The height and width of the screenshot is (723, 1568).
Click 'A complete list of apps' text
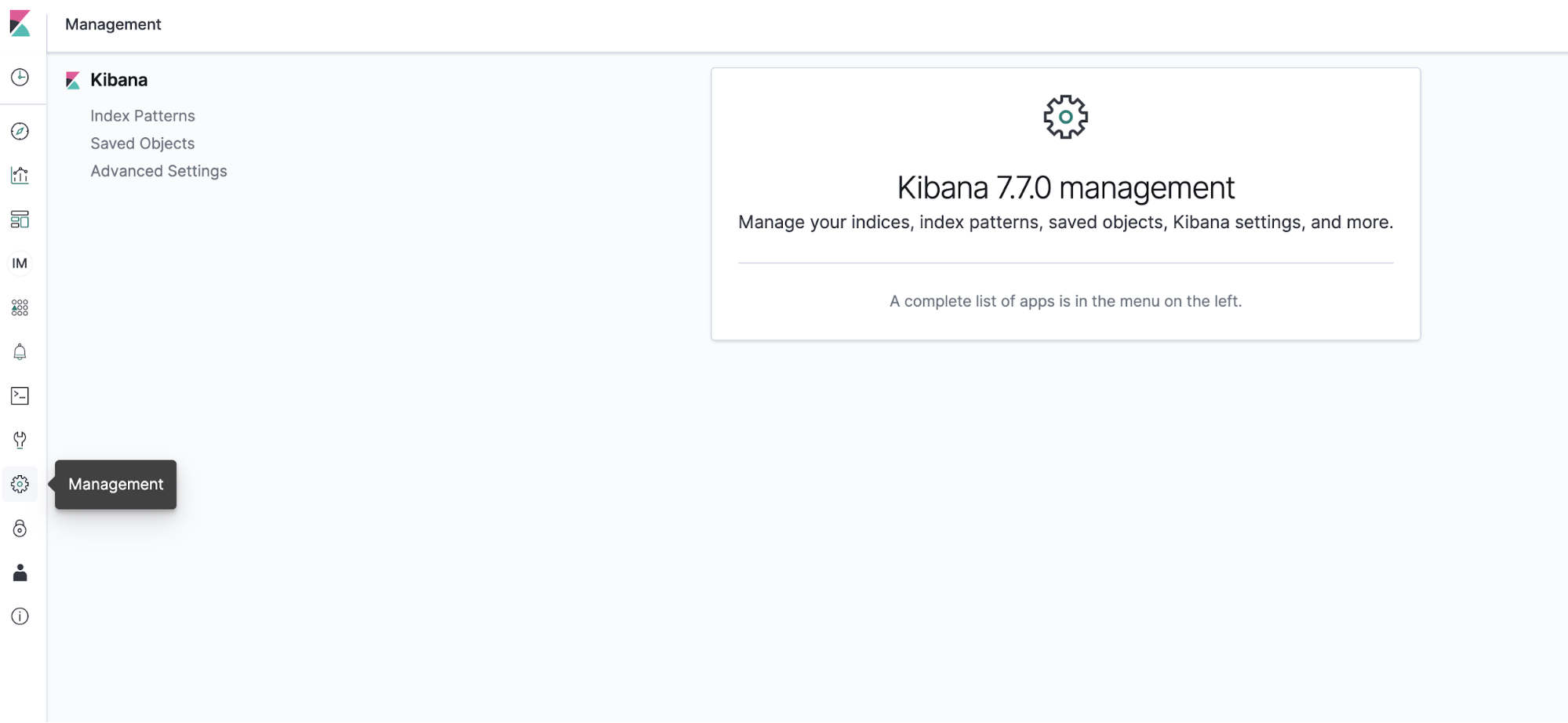(1066, 301)
